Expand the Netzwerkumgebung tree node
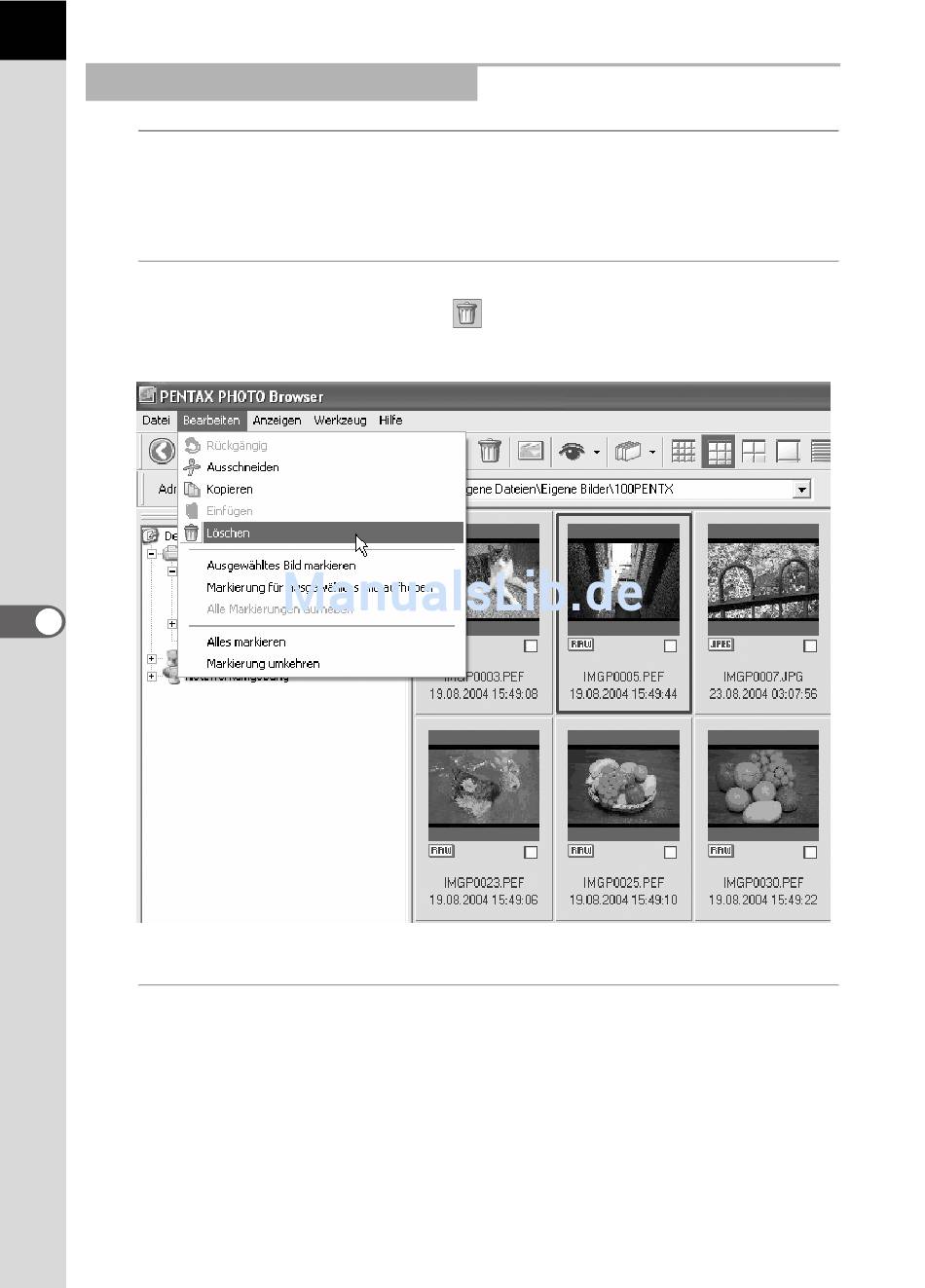The height and width of the screenshot is (1288, 925). [152, 677]
